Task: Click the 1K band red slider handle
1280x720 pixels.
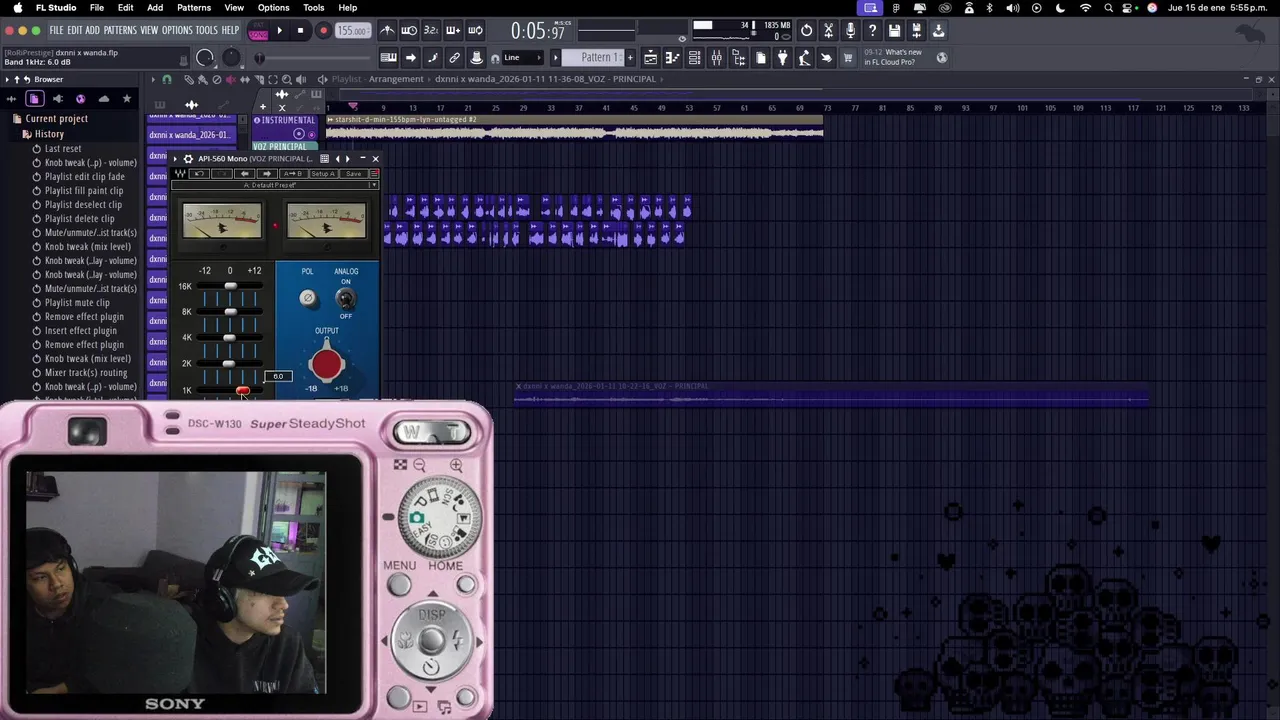Action: pyautogui.click(x=243, y=391)
